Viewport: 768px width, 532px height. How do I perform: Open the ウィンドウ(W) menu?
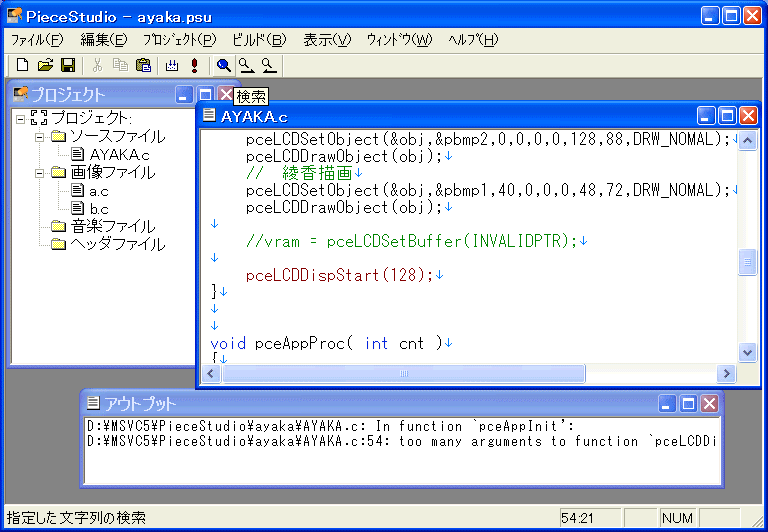(399, 40)
